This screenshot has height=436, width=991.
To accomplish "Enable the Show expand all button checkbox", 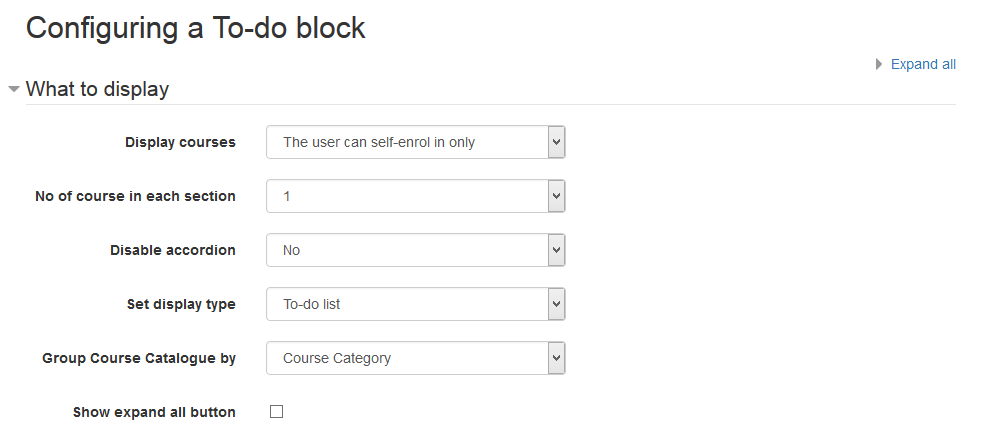I will click(x=277, y=411).
